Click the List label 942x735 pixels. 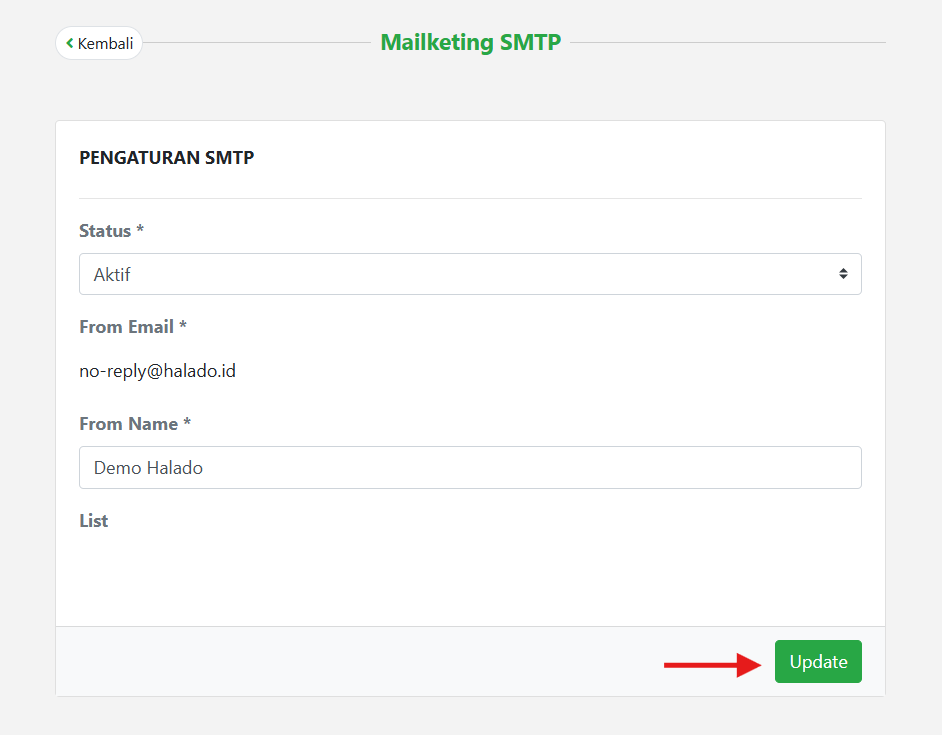93,521
